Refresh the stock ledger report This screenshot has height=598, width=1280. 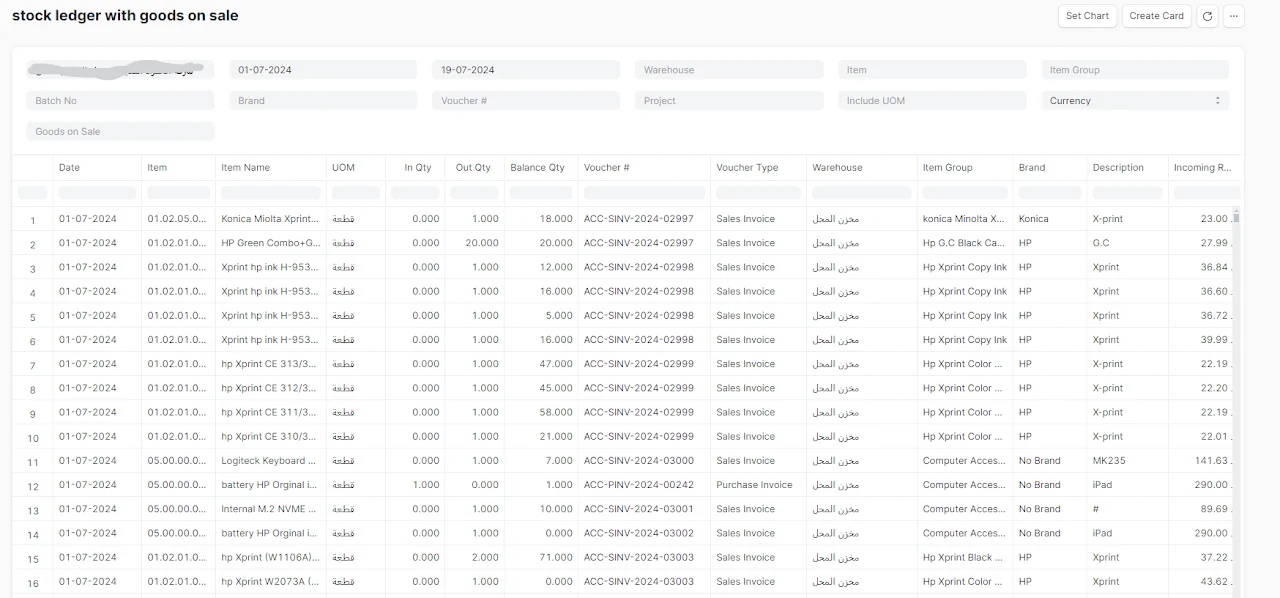click(1207, 16)
